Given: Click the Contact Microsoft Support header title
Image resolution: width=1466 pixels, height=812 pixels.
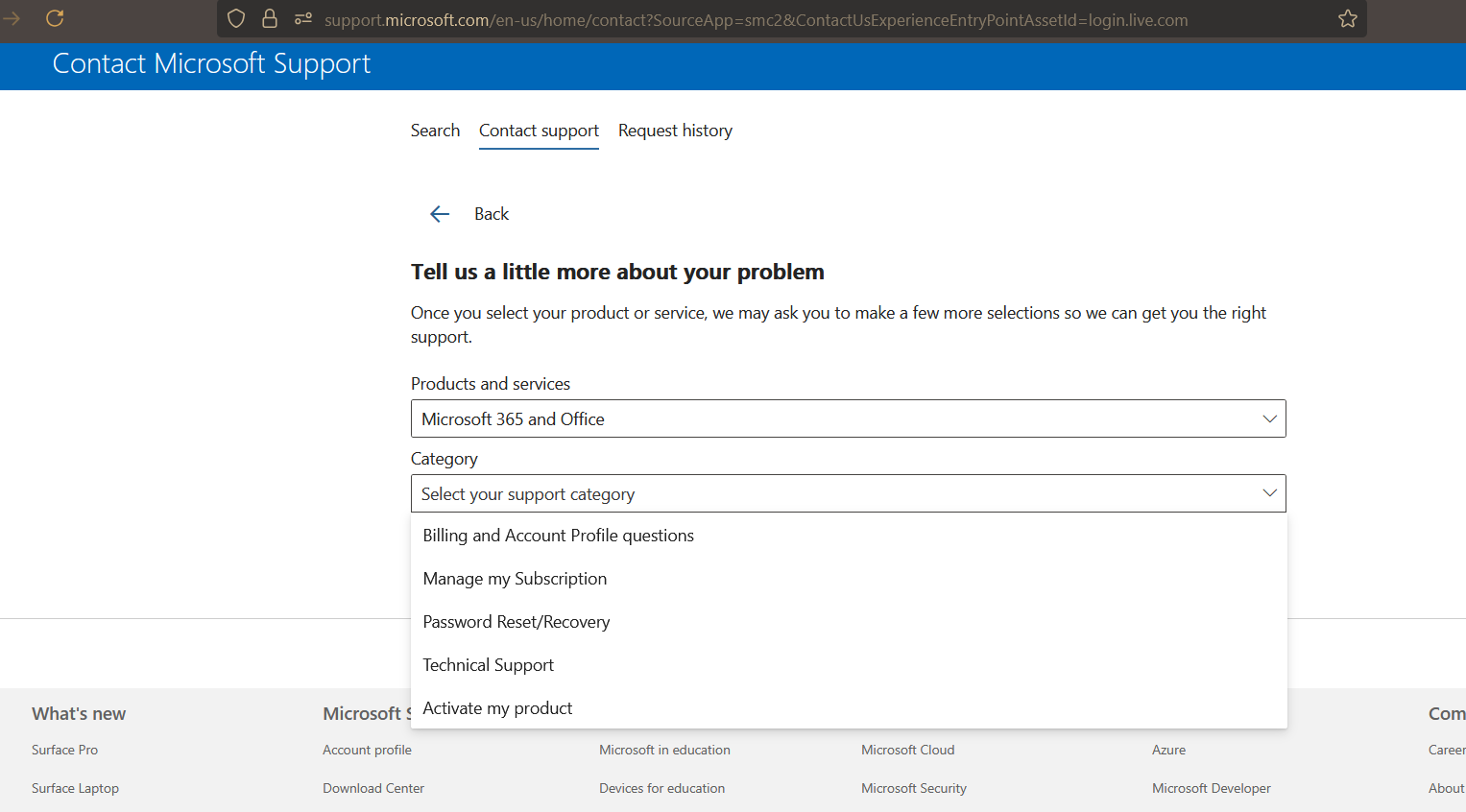Looking at the screenshot, I should point(211,63).
